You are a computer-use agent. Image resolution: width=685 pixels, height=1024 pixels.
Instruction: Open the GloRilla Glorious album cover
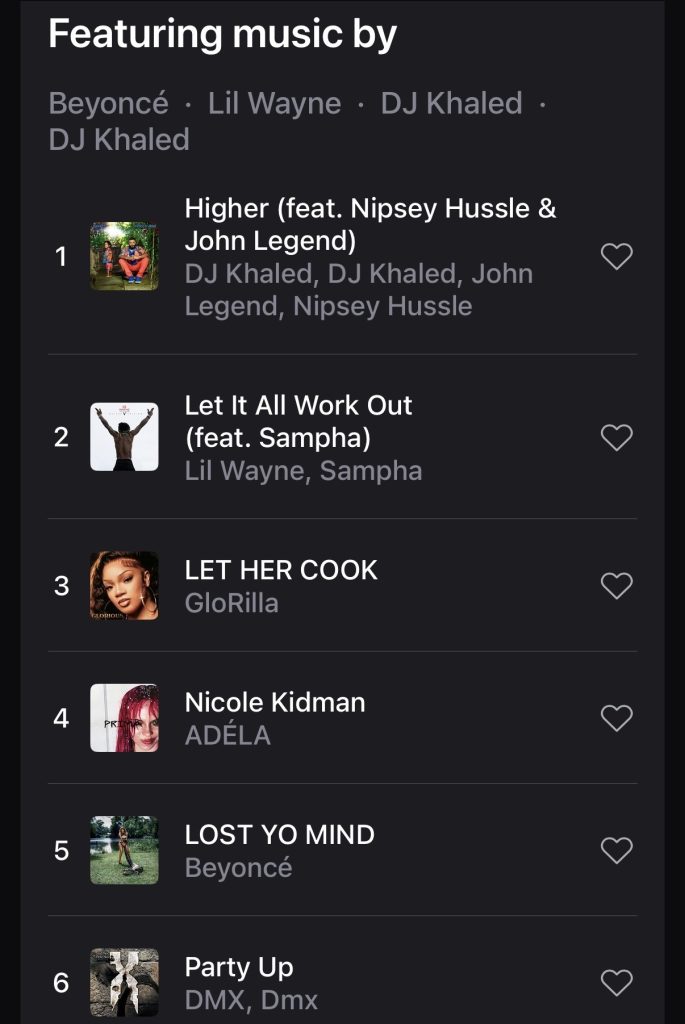click(124, 586)
